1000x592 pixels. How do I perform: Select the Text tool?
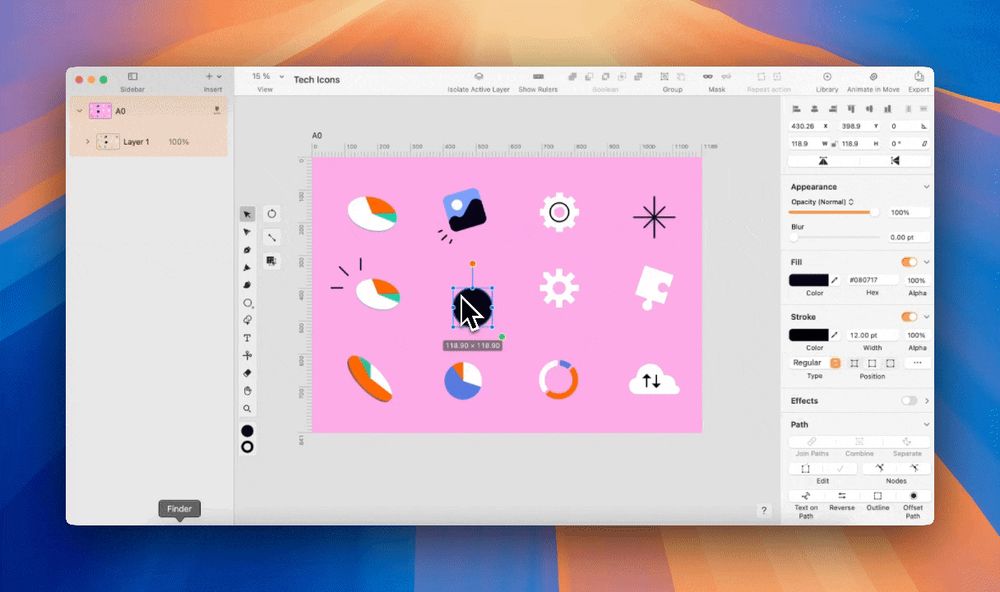click(247, 338)
